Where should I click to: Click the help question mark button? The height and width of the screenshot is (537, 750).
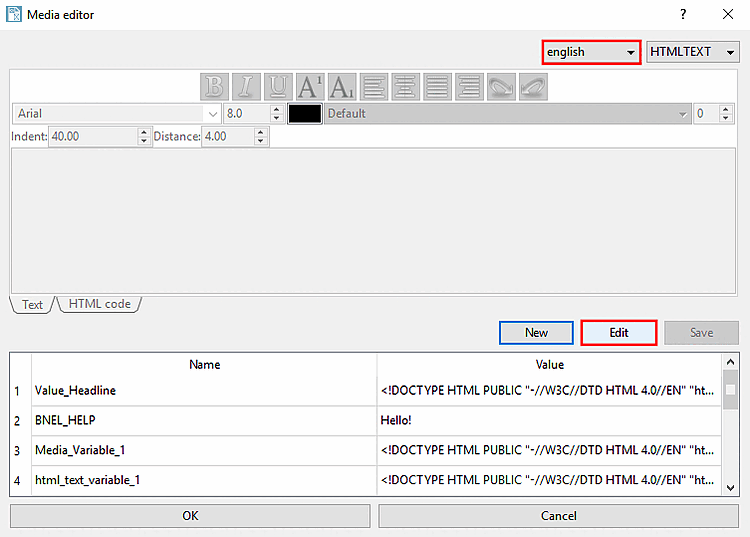tap(683, 14)
